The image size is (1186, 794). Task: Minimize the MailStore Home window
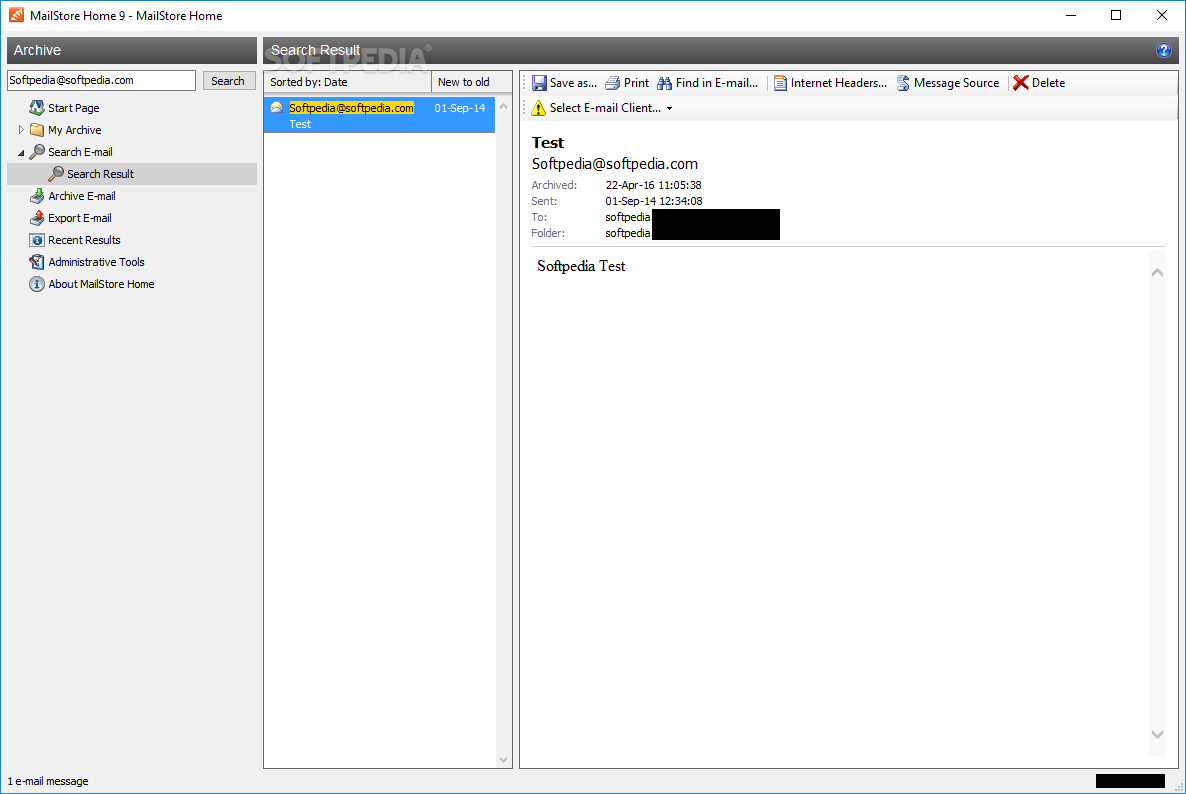click(1071, 15)
